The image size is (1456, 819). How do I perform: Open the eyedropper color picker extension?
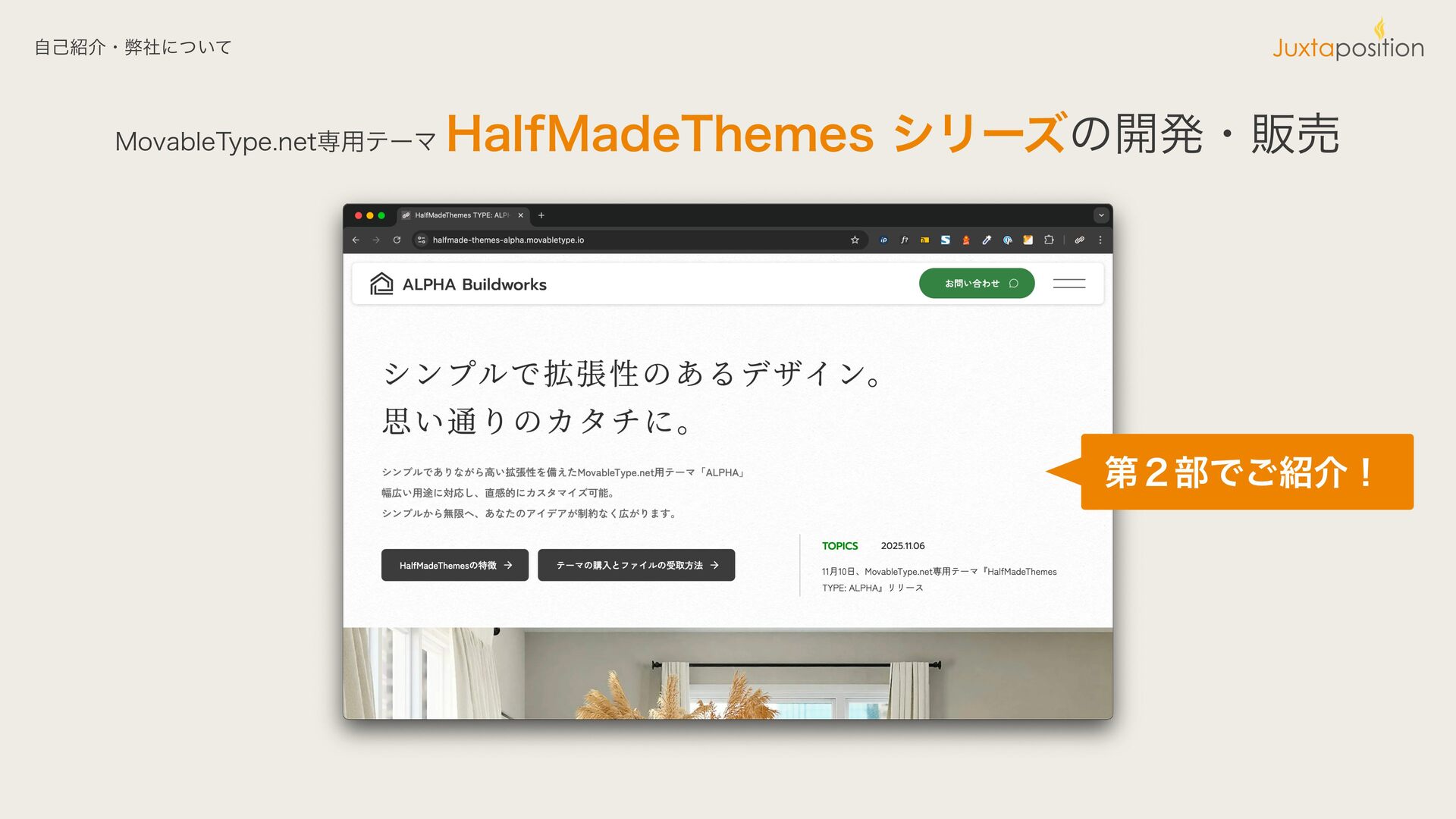coord(987,240)
